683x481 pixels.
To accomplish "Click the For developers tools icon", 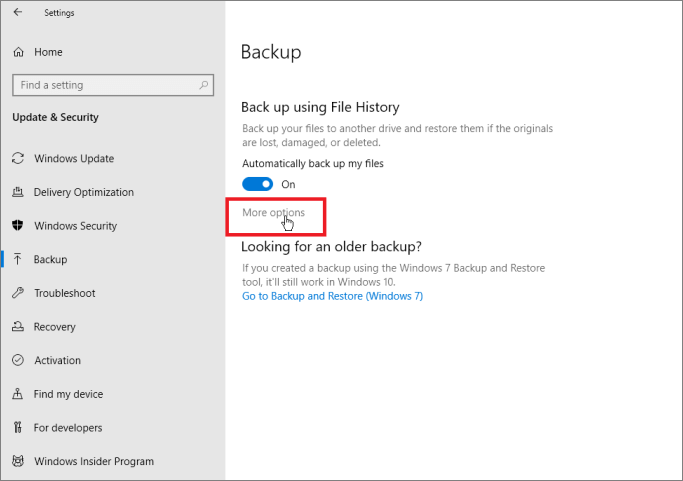I will (18, 428).
